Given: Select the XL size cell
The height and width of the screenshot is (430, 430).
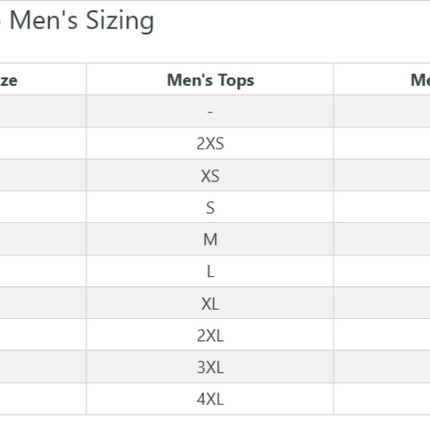Looking at the screenshot, I should click(x=210, y=303).
